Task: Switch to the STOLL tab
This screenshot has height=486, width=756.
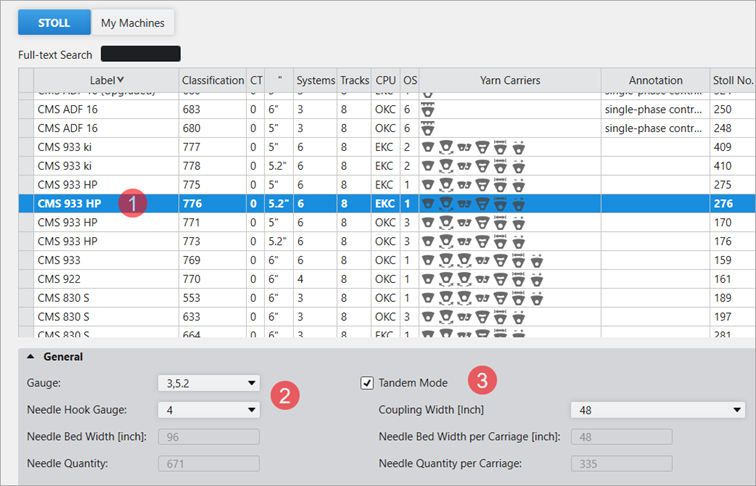Action: click(53, 21)
